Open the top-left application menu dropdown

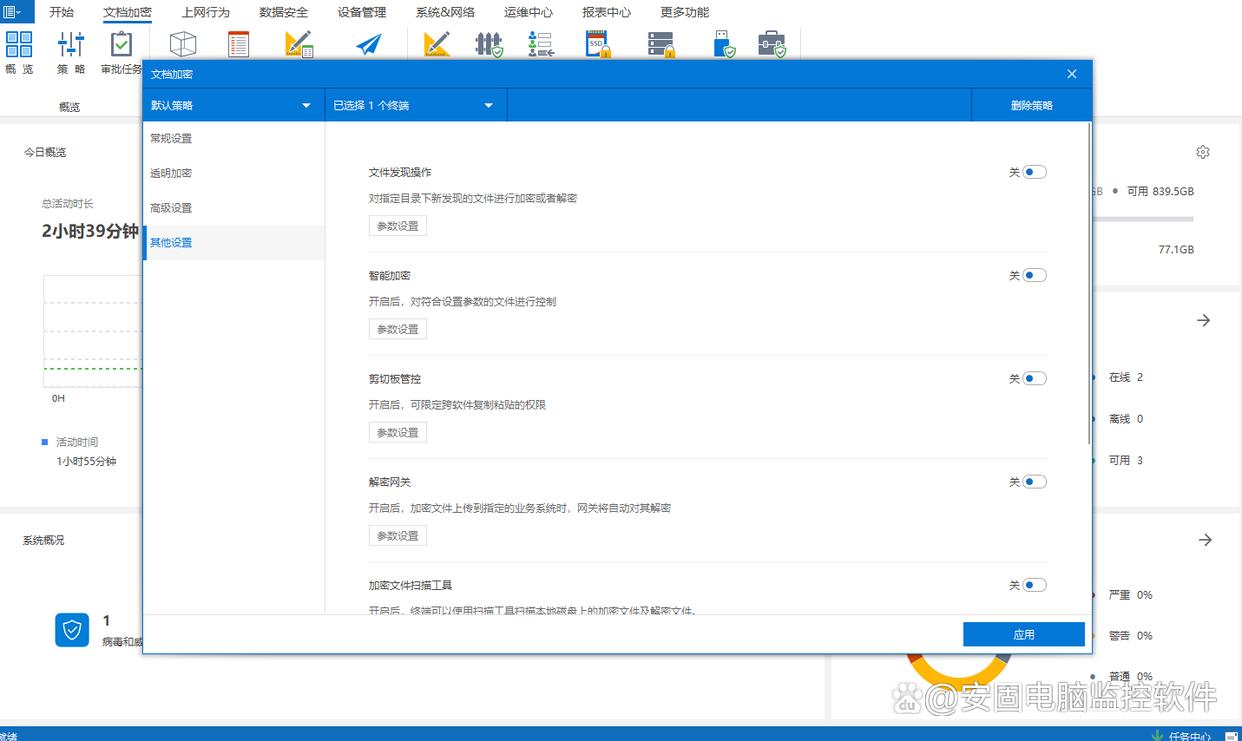point(14,12)
